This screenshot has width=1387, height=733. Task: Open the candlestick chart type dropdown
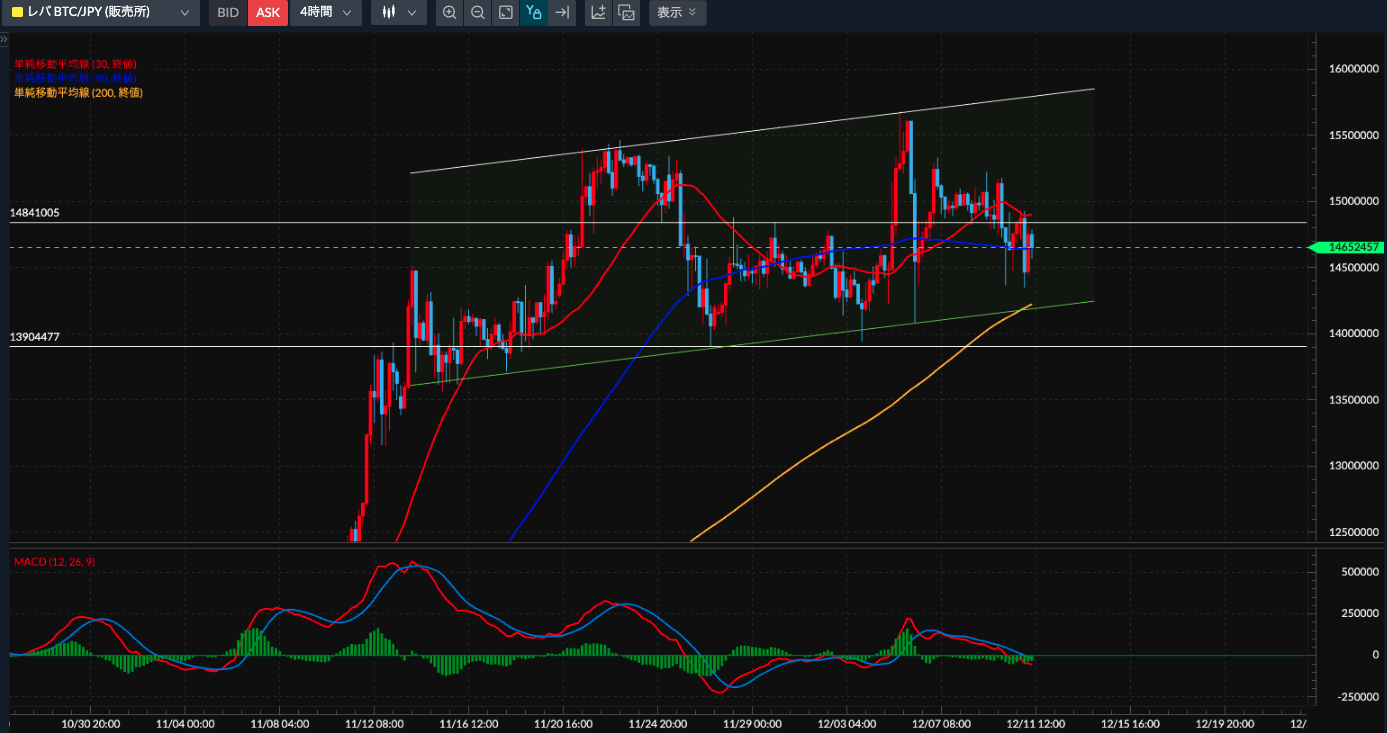point(399,13)
